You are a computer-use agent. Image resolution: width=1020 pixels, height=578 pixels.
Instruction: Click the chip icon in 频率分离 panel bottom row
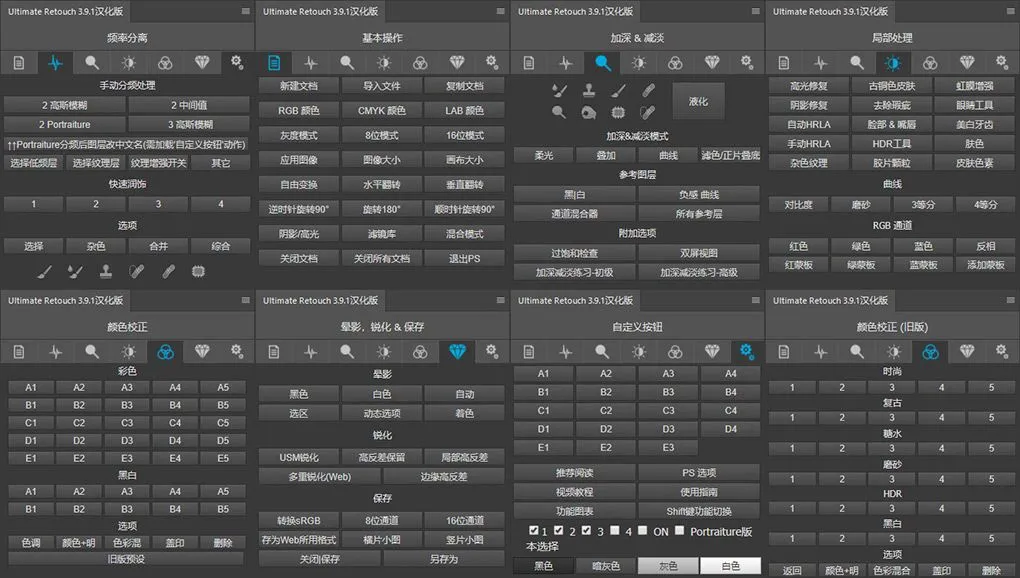[198, 271]
